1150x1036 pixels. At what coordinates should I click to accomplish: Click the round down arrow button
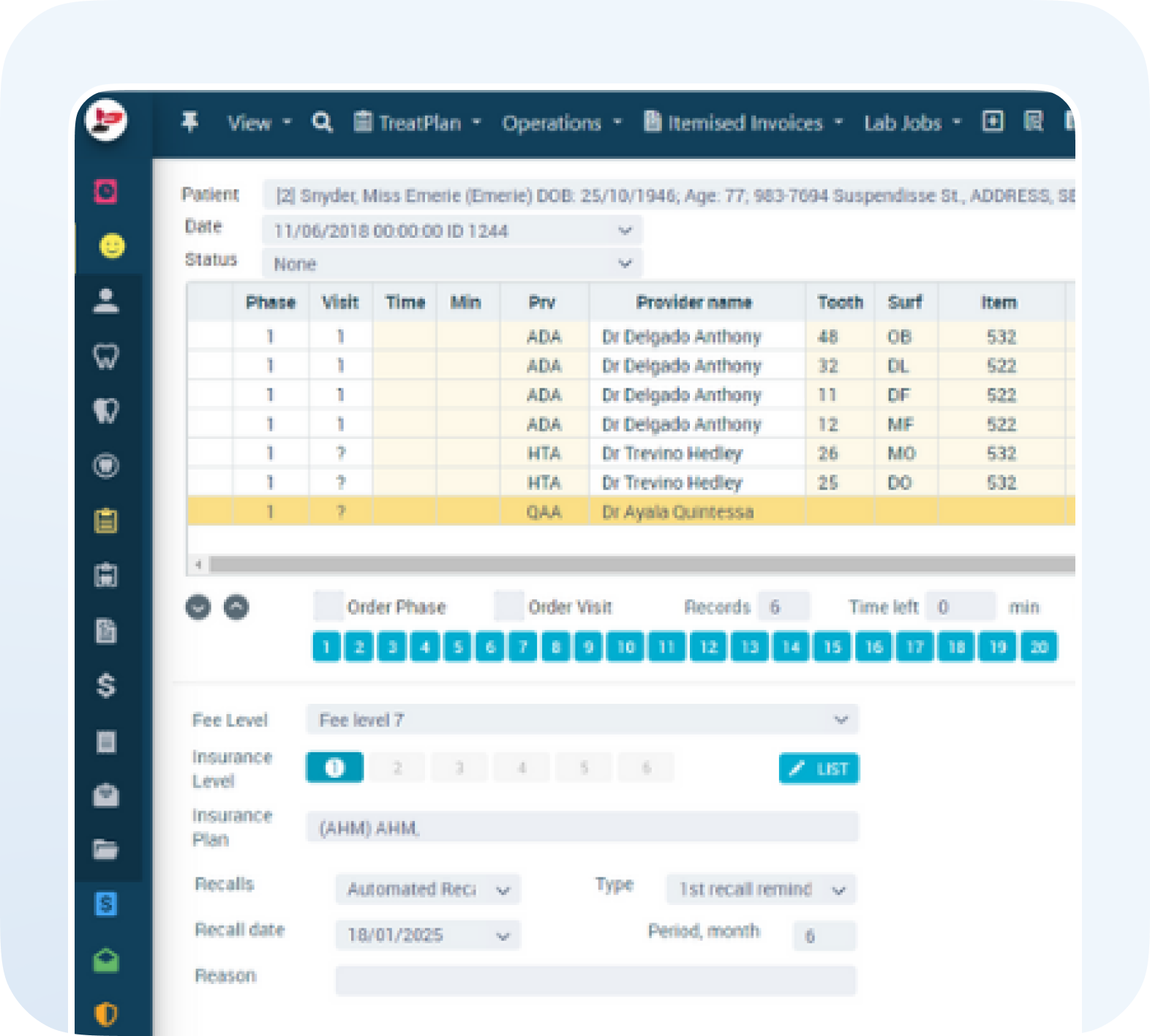click(198, 607)
